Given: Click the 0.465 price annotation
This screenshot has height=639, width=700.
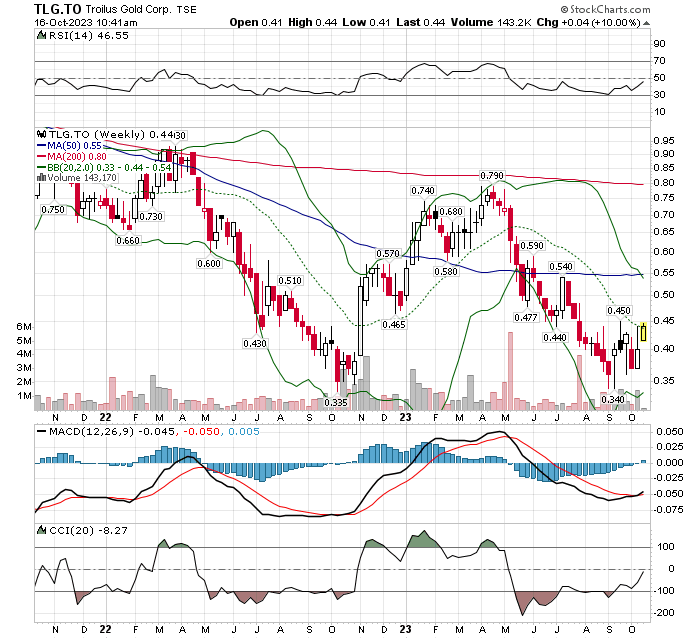Looking at the screenshot, I should 394,325.
